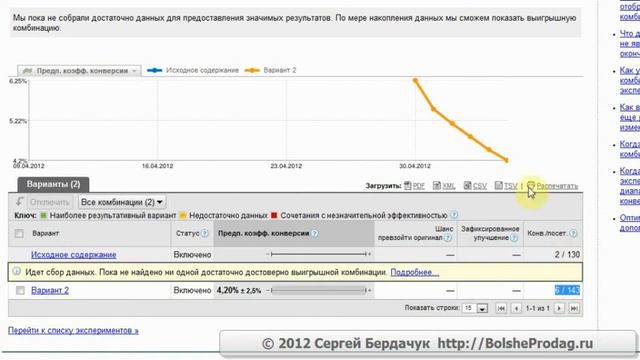The image size is (640, 360).
Task: Click help icon next to key legend
Action: pyautogui.click(x=454, y=215)
